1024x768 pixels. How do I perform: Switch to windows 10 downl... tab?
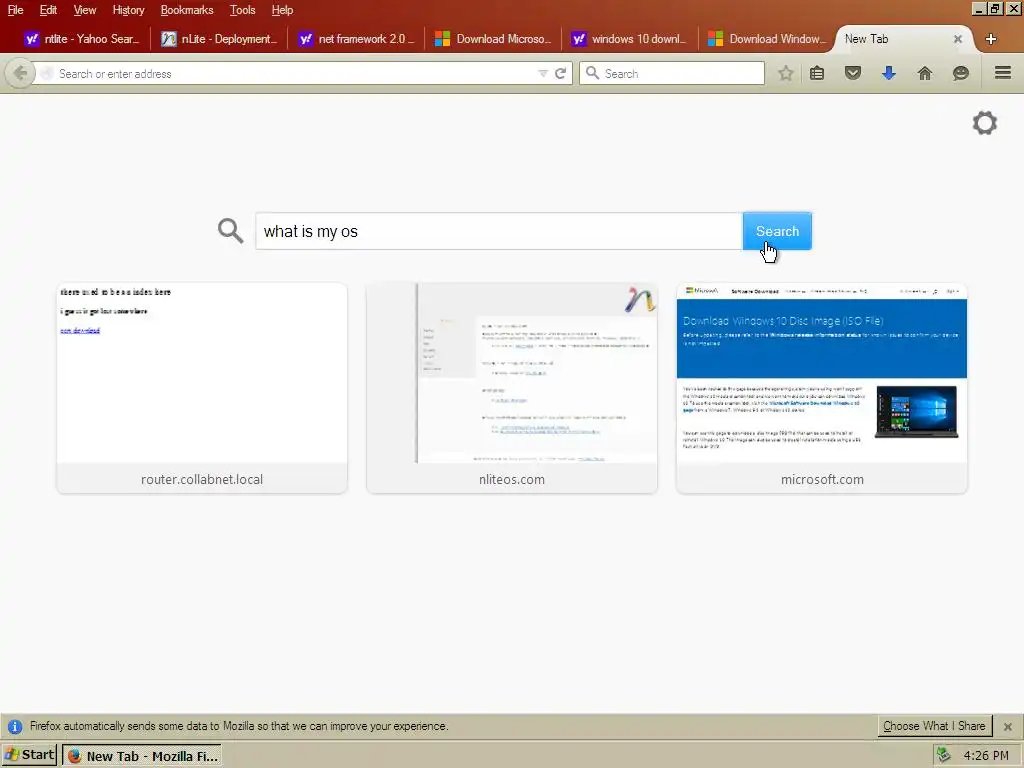tap(630, 39)
